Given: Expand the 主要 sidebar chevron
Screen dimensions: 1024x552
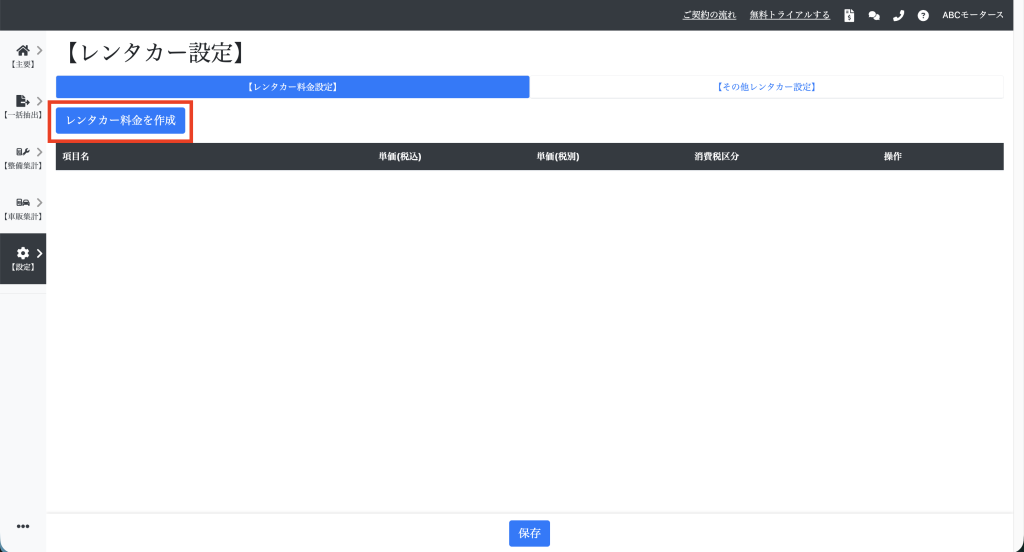Looking at the screenshot, I should click(39, 50).
